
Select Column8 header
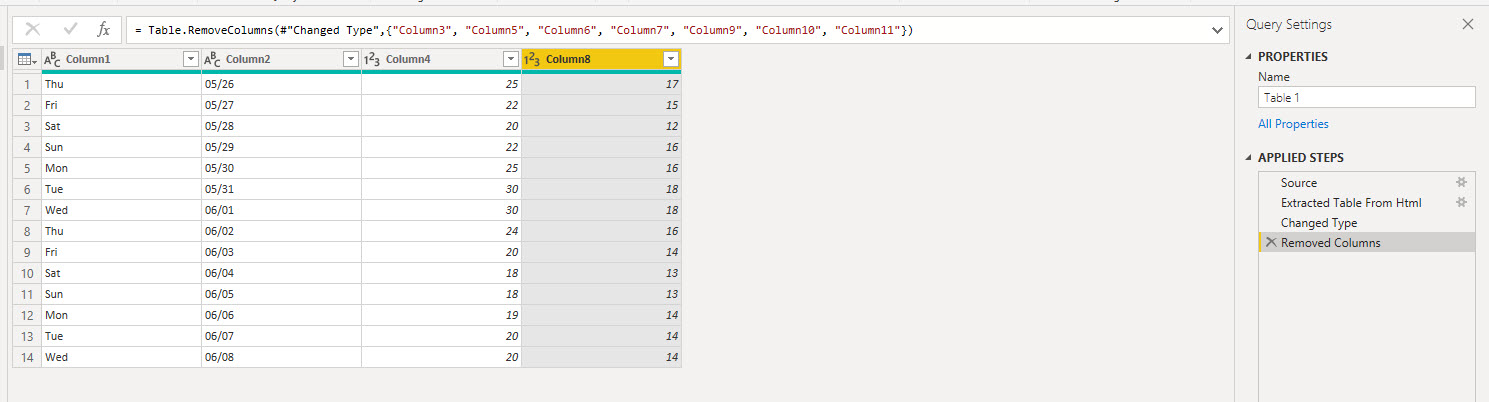pos(601,60)
